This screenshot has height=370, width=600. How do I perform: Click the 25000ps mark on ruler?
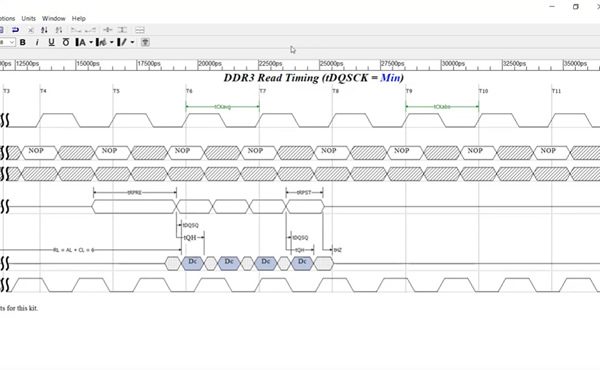[331, 64]
